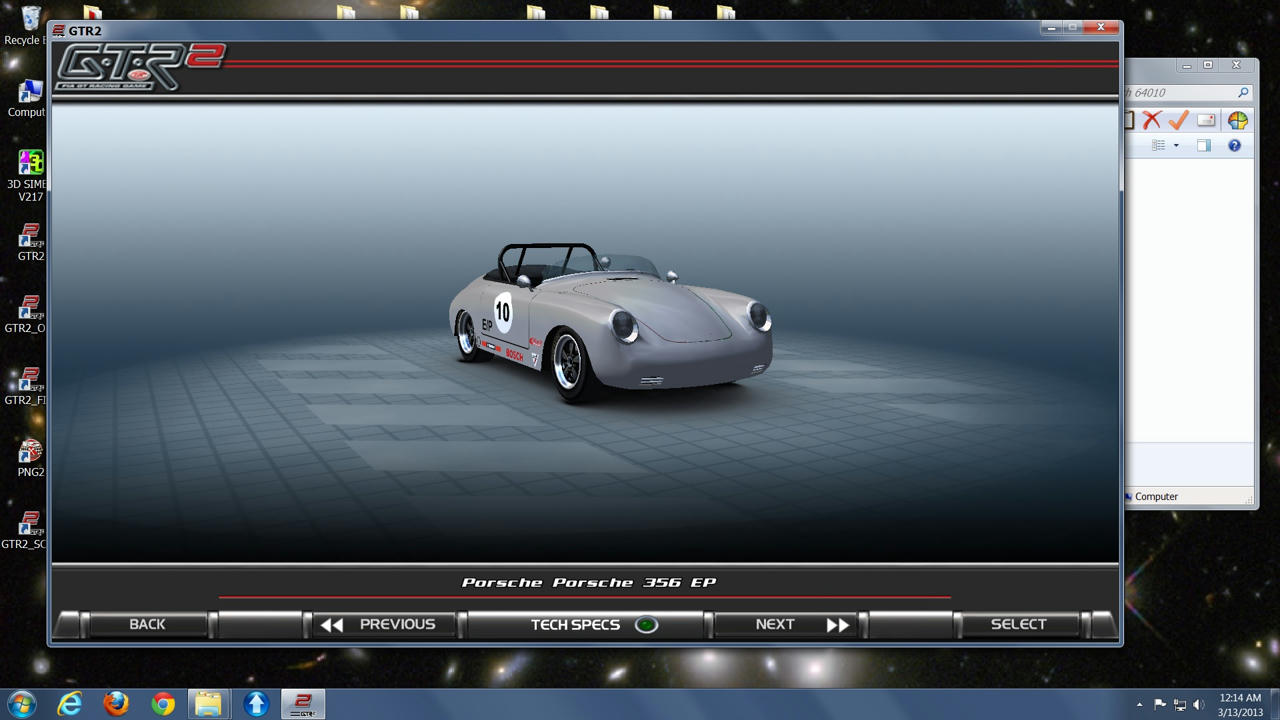Screen dimensions: 1280x720
Task: Launch Firefox from the taskbar
Action: pos(116,704)
